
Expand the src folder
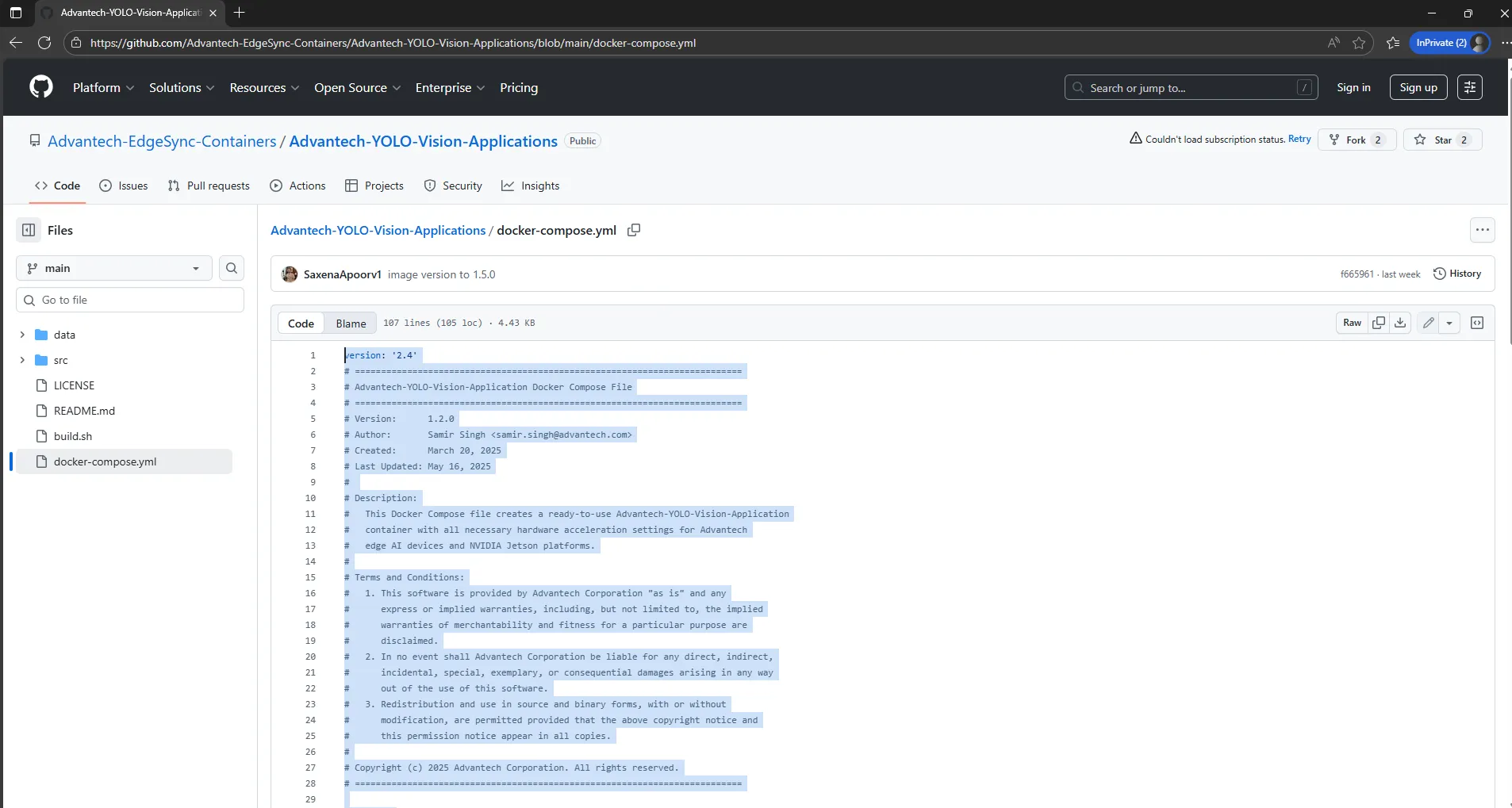(23, 360)
